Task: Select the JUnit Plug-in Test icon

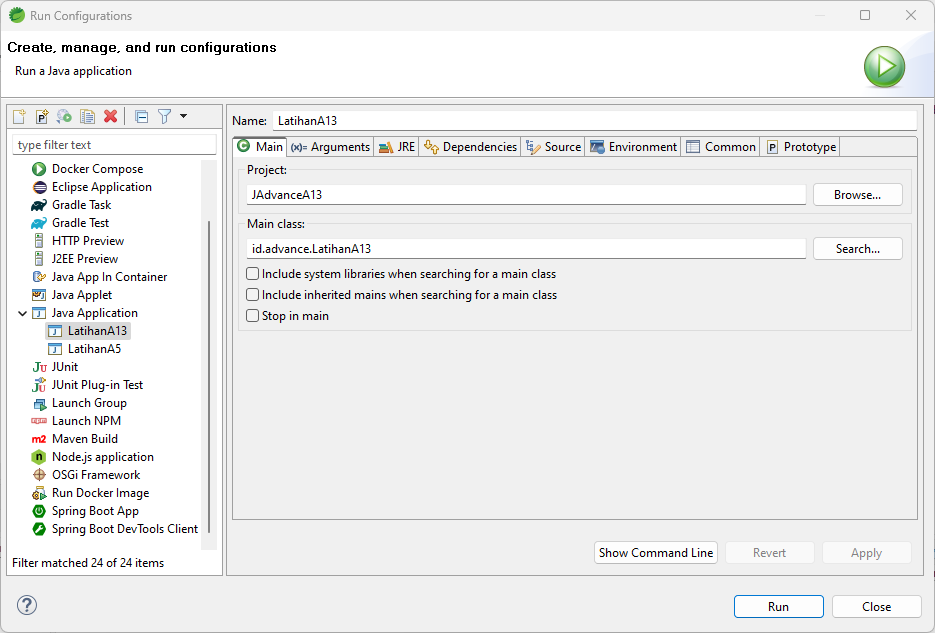Action: tap(39, 385)
